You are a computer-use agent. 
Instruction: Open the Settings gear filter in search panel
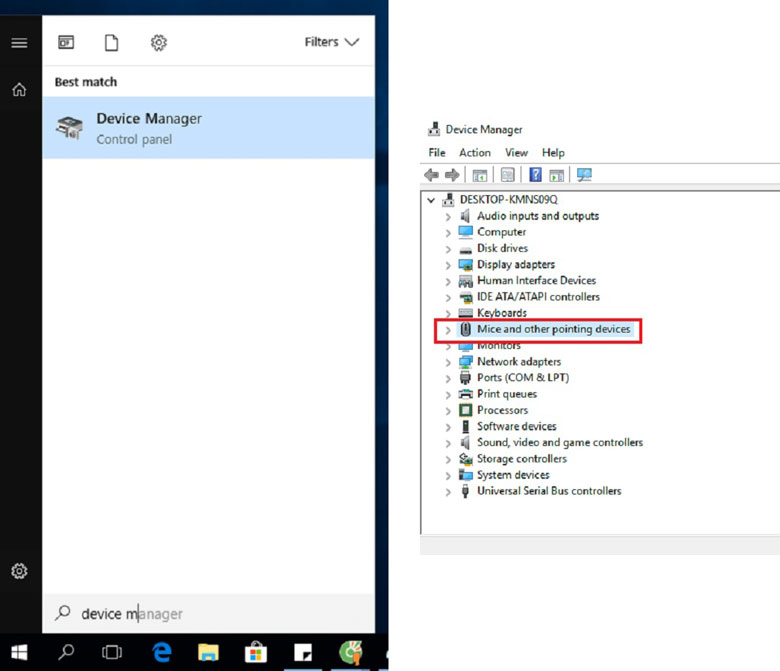[x=158, y=42]
